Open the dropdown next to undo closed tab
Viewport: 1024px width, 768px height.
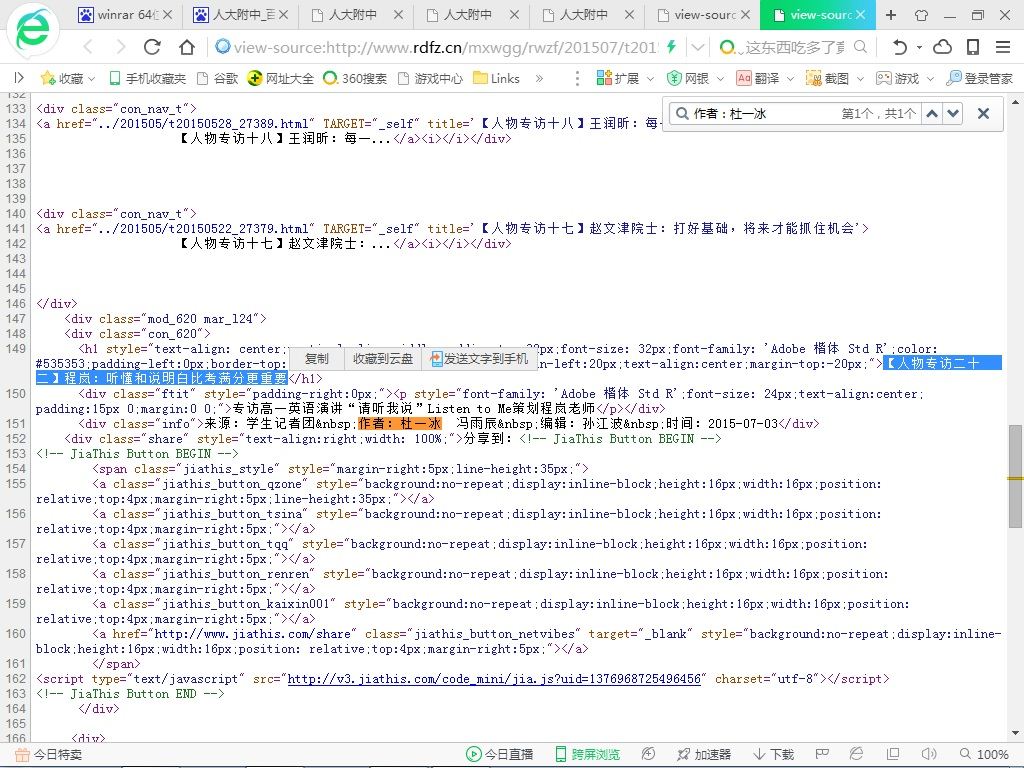coord(920,47)
